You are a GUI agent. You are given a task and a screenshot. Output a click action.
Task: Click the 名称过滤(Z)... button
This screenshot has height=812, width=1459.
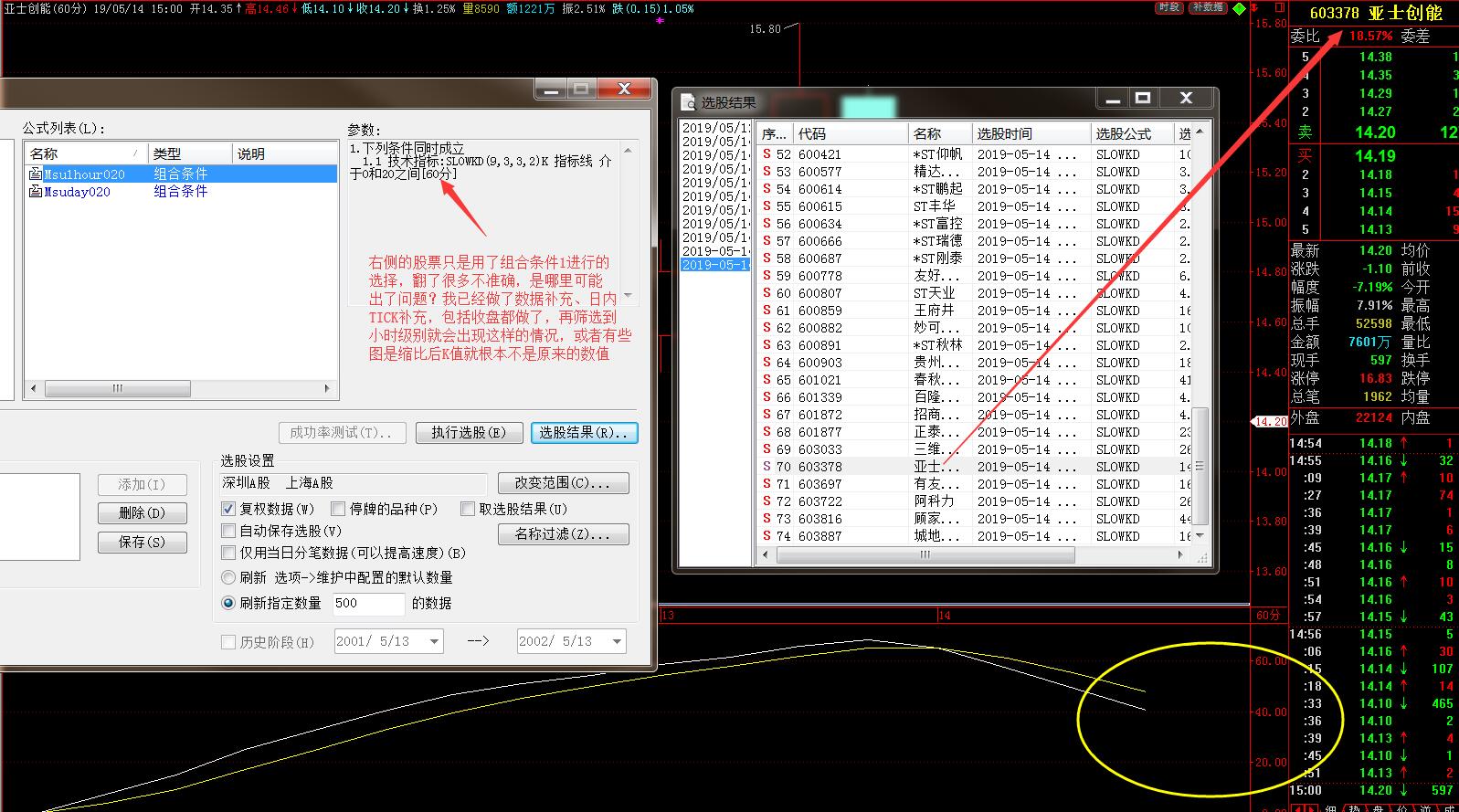(564, 533)
